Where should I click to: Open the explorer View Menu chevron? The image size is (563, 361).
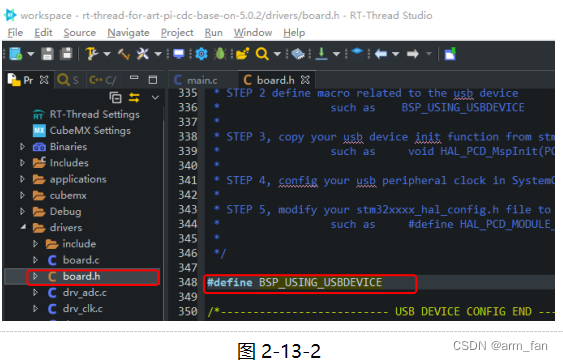tap(155, 97)
